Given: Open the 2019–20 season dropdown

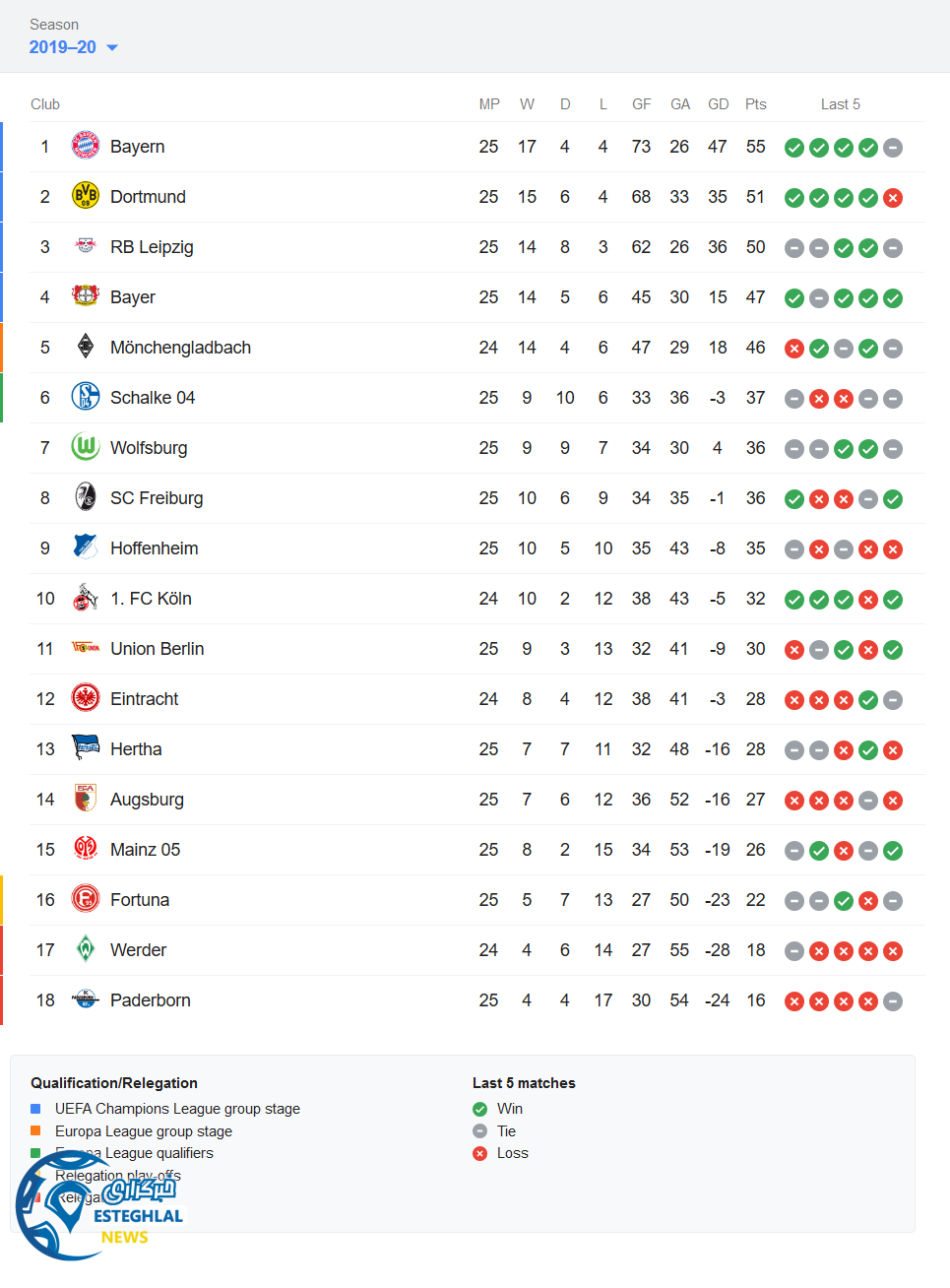Looking at the screenshot, I should pyautogui.click(x=73, y=47).
